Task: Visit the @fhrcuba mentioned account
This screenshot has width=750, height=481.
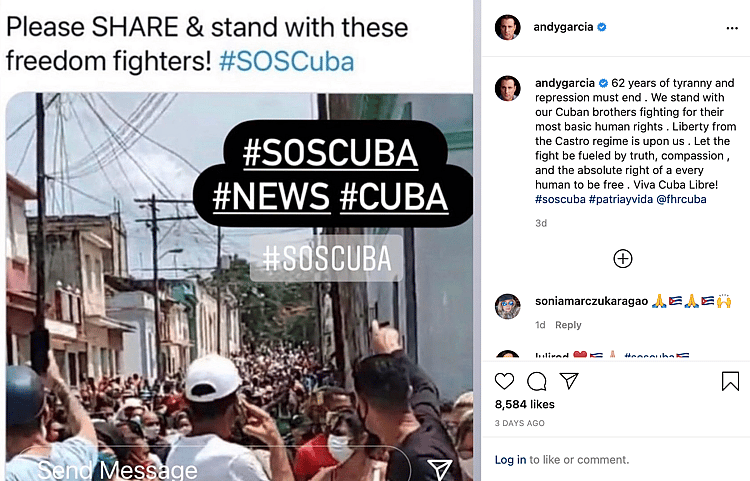Action: tap(681, 199)
